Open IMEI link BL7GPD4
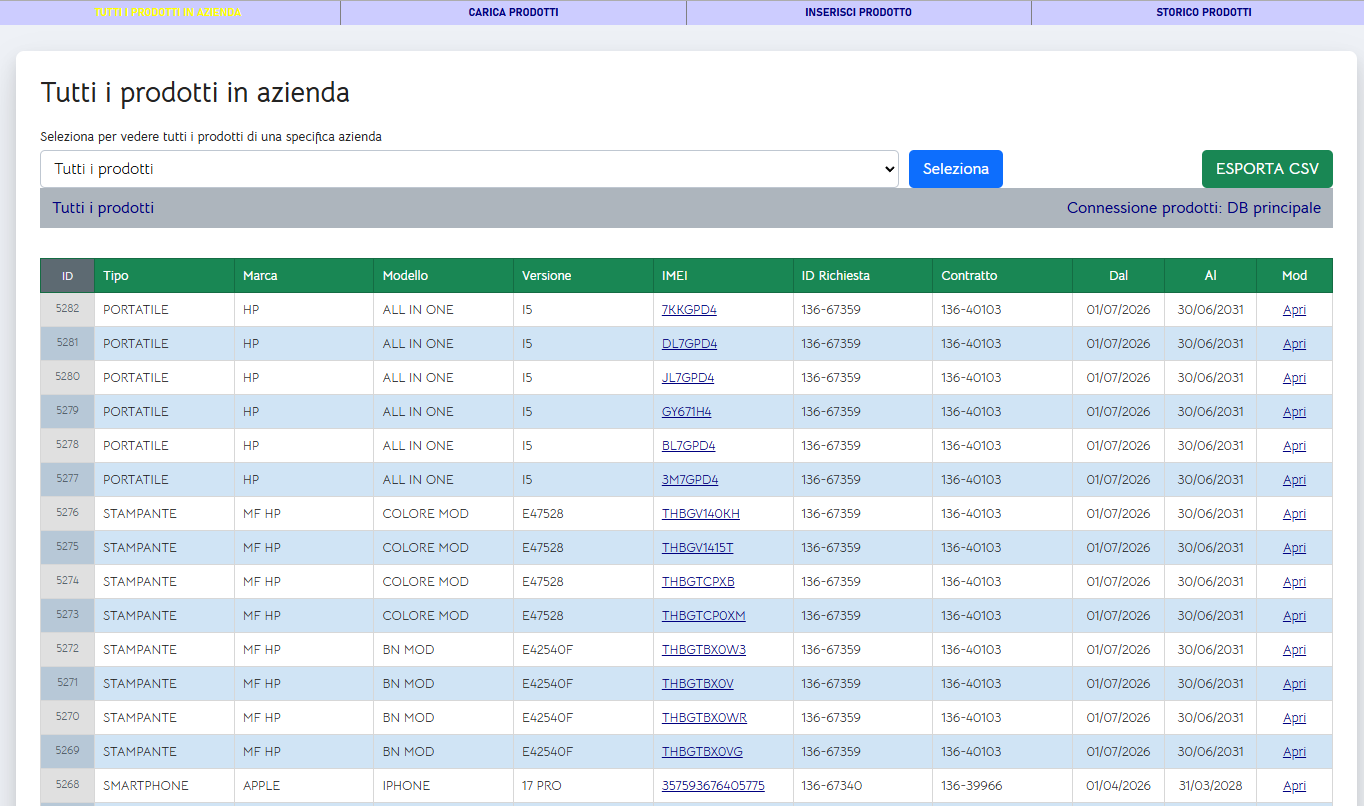Screen dimensions: 1364x806 coord(688,446)
